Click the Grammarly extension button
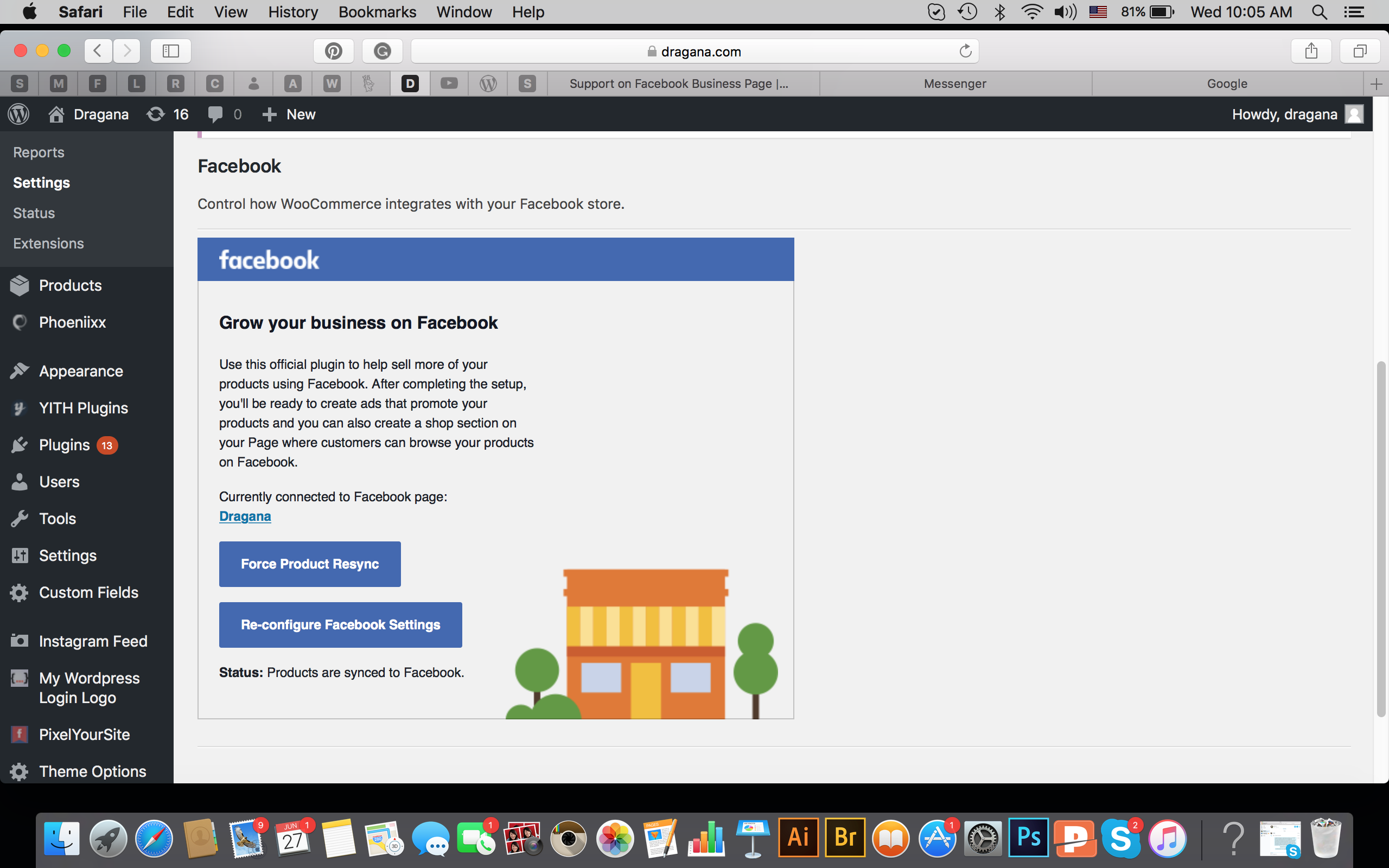This screenshot has height=868, width=1389. [383, 51]
